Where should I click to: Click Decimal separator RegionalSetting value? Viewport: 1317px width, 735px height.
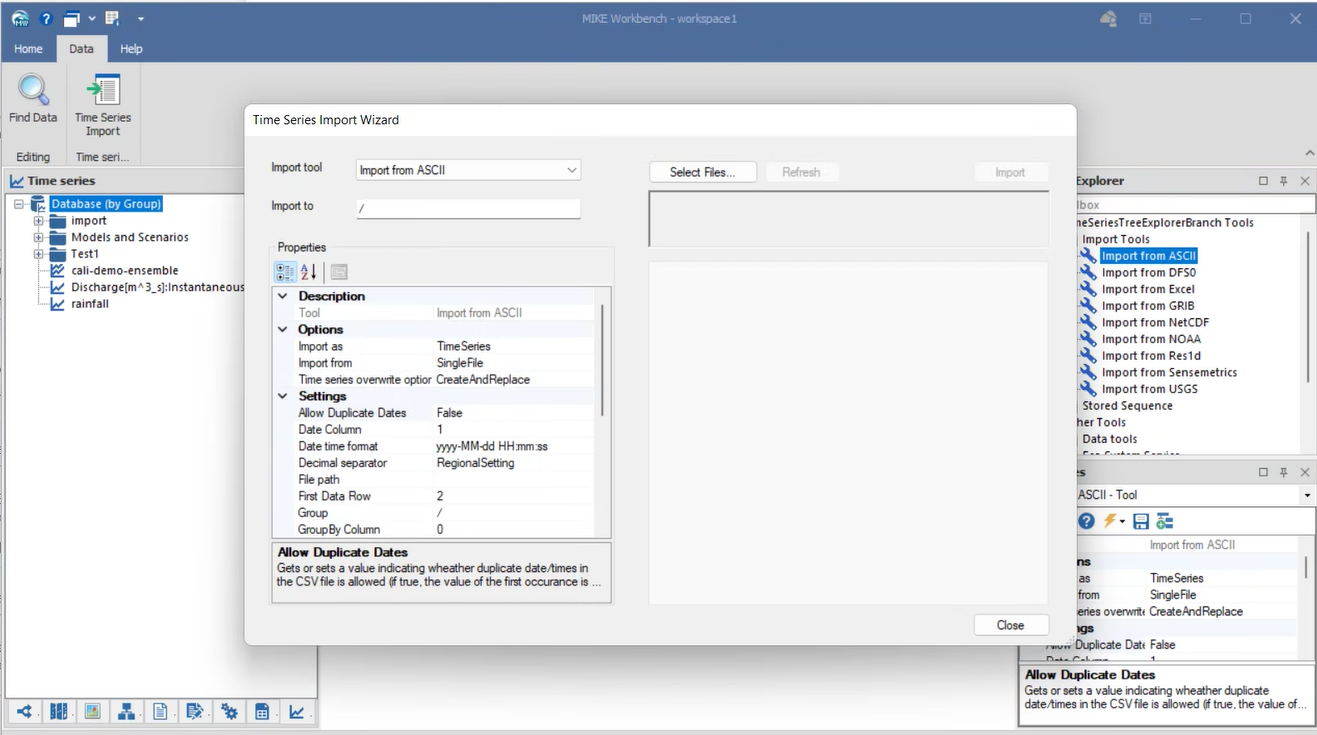coord(476,463)
